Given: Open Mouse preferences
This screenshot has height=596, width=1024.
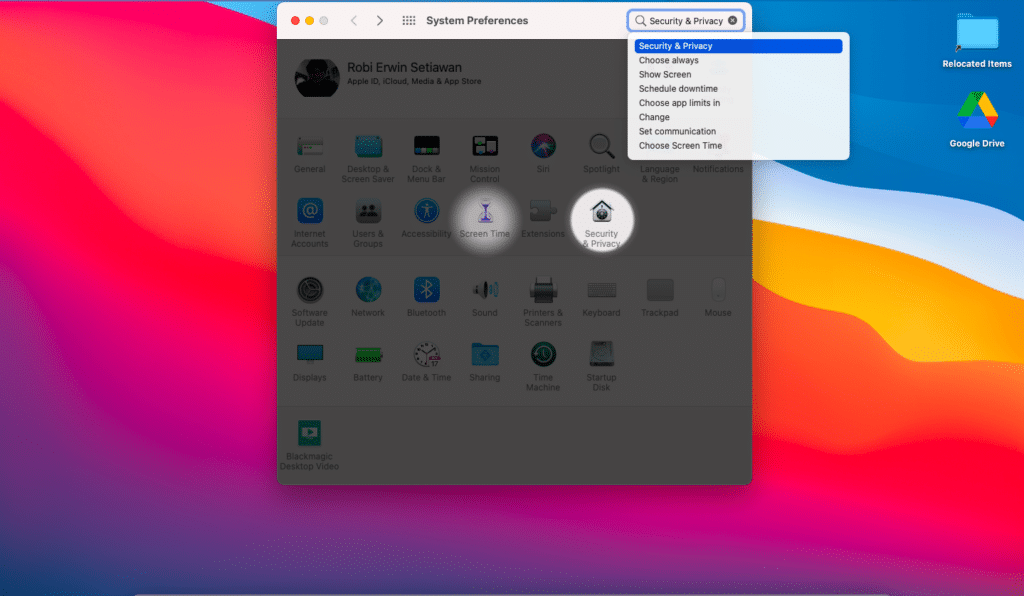Looking at the screenshot, I should [718, 298].
